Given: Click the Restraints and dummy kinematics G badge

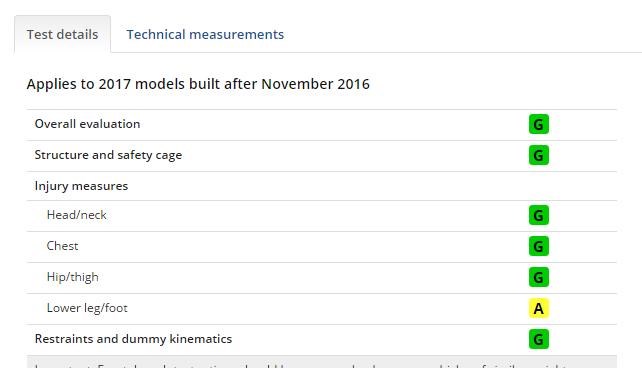Looking at the screenshot, I should coord(538,339).
